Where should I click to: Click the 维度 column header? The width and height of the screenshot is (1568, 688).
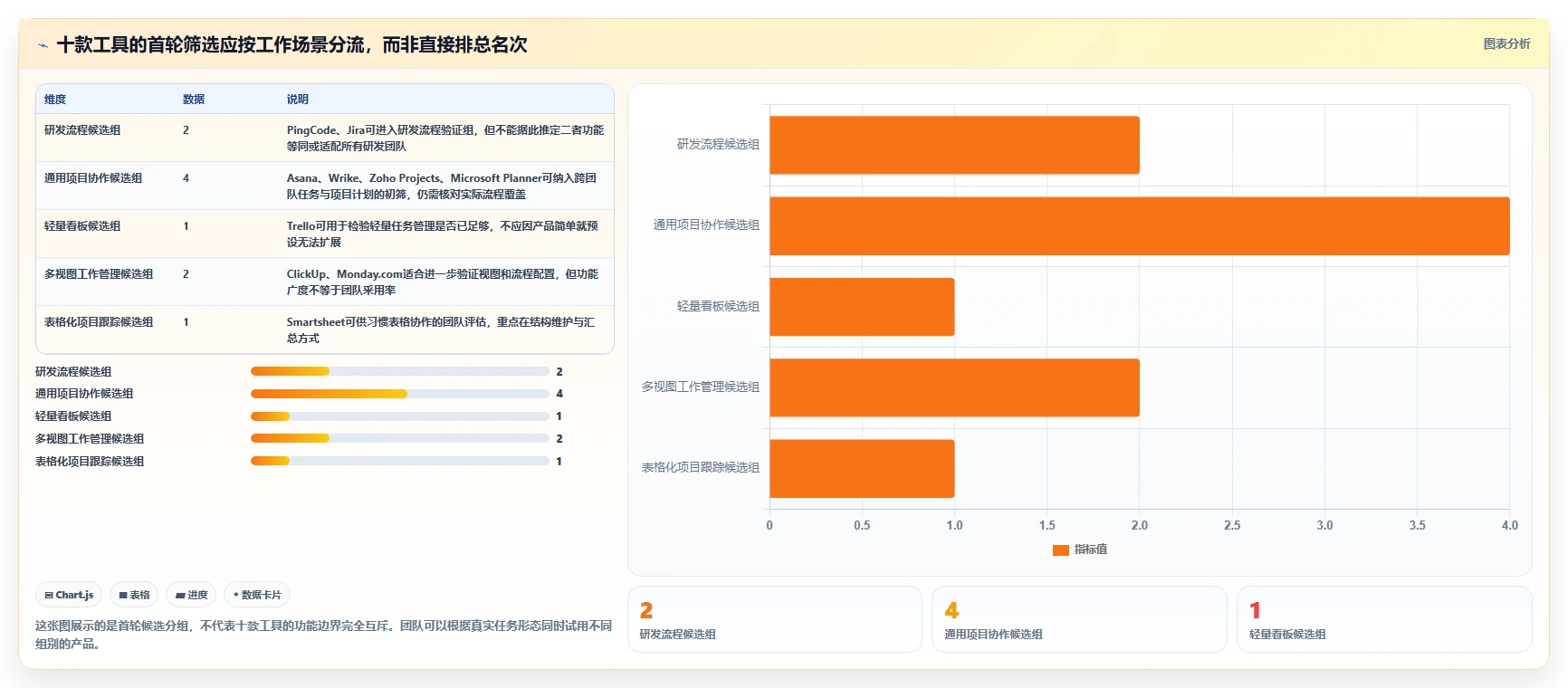[x=55, y=100]
